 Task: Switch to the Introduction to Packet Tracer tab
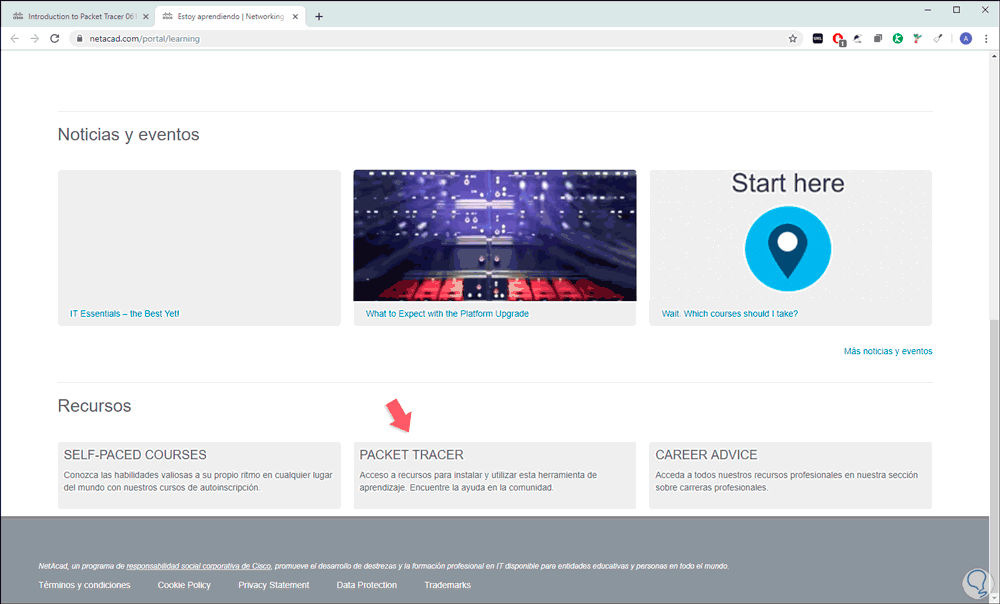(81, 17)
